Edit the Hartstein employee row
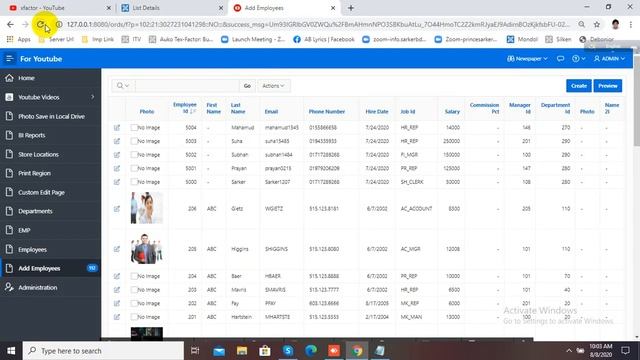This screenshot has height=360, width=640. pyautogui.click(x=117, y=317)
